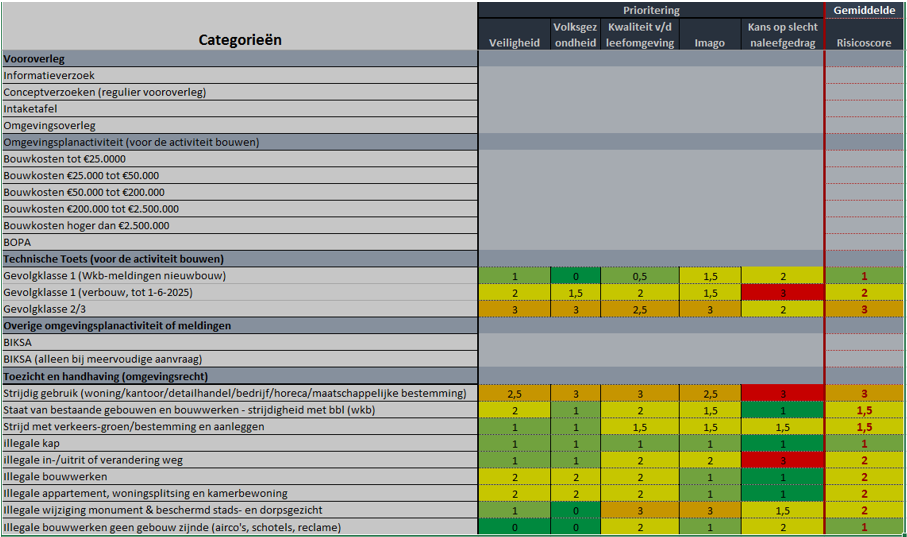Select the red naleefgedrag cell for Strijdig gebruik
This screenshot has height=537, width=907.
tap(782, 393)
